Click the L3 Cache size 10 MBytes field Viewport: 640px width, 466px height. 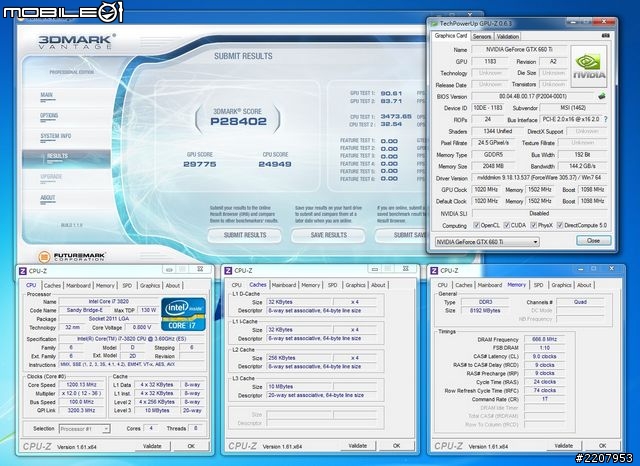[x=300, y=386]
